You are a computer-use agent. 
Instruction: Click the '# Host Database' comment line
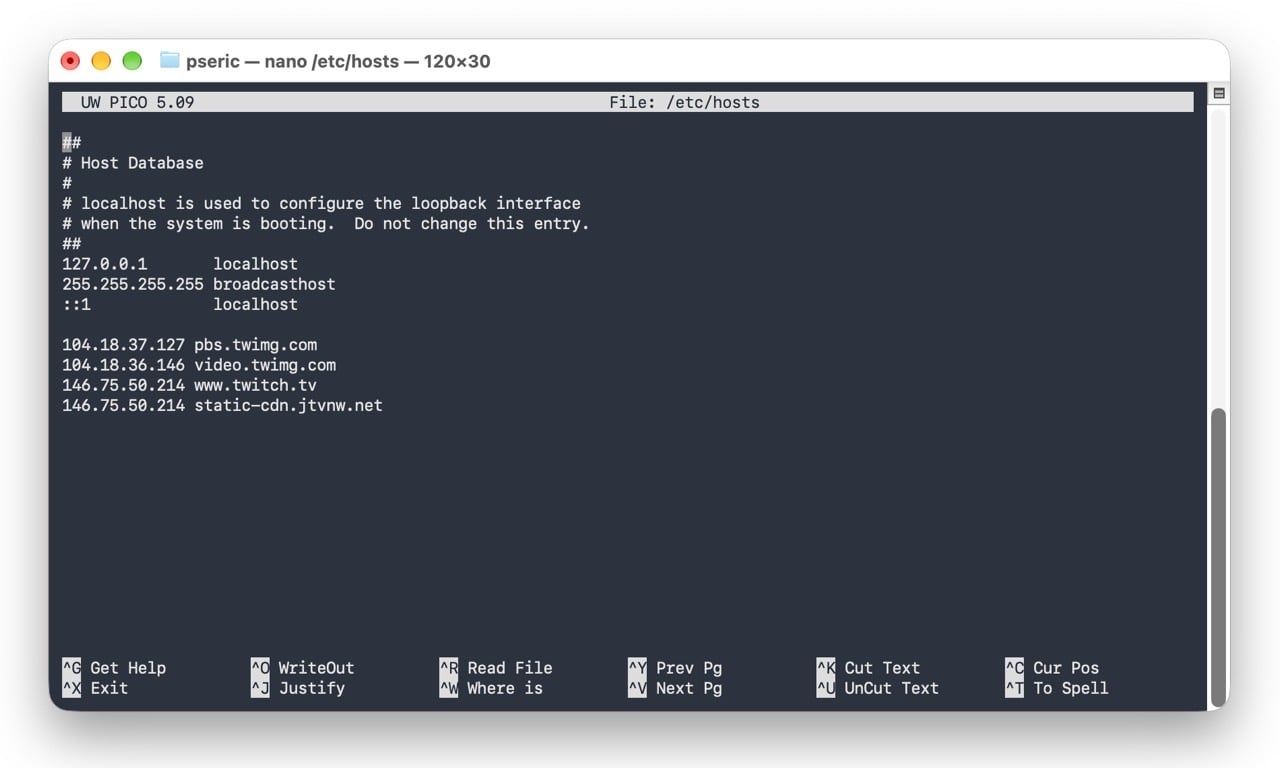coord(133,163)
